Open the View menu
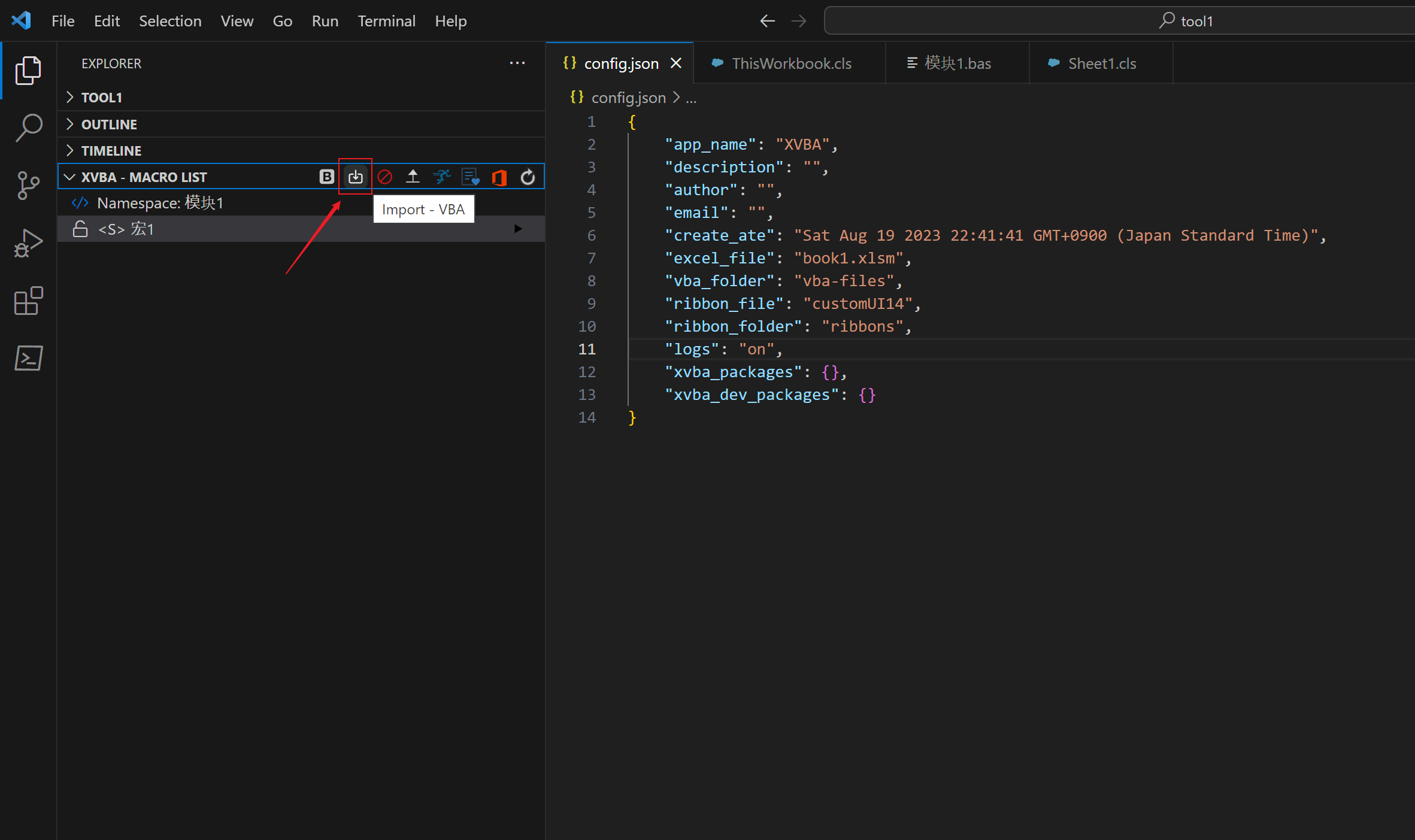Image resolution: width=1415 pixels, height=840 pixels. coord(237,21)
